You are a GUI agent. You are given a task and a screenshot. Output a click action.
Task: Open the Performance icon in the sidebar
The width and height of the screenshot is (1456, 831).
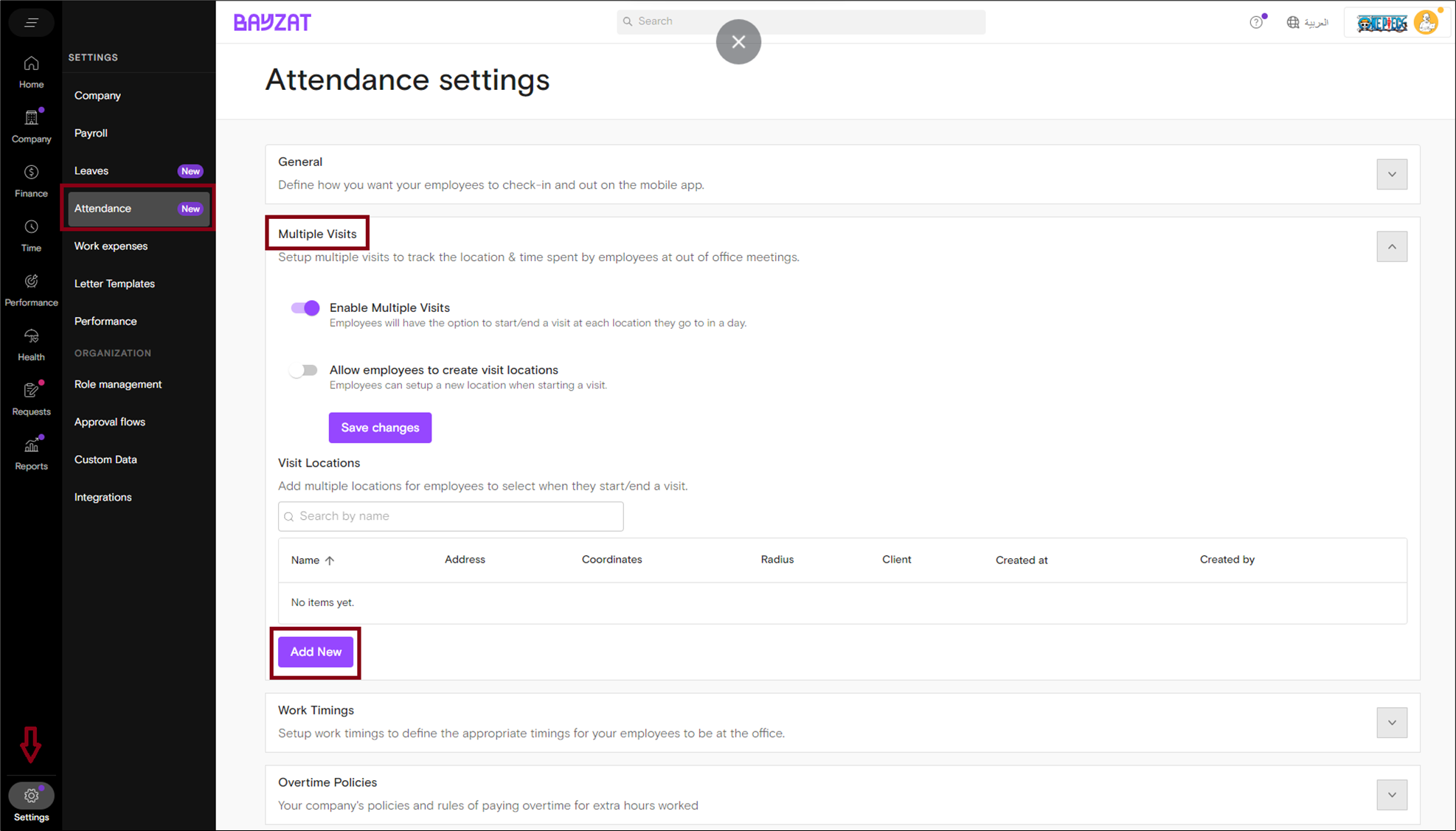click(x=31, y=289)
